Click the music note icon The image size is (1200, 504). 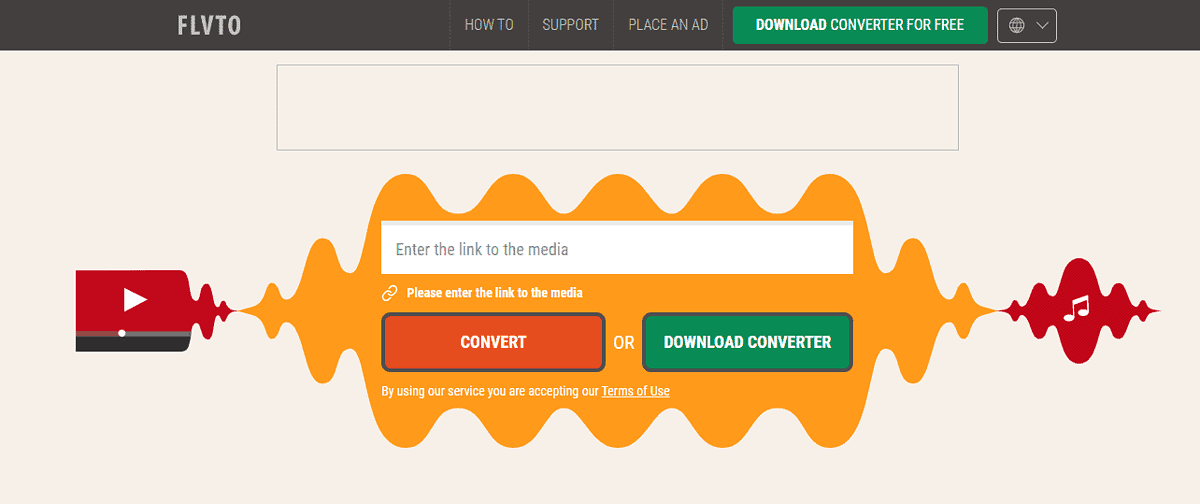tap(1076, 308)
